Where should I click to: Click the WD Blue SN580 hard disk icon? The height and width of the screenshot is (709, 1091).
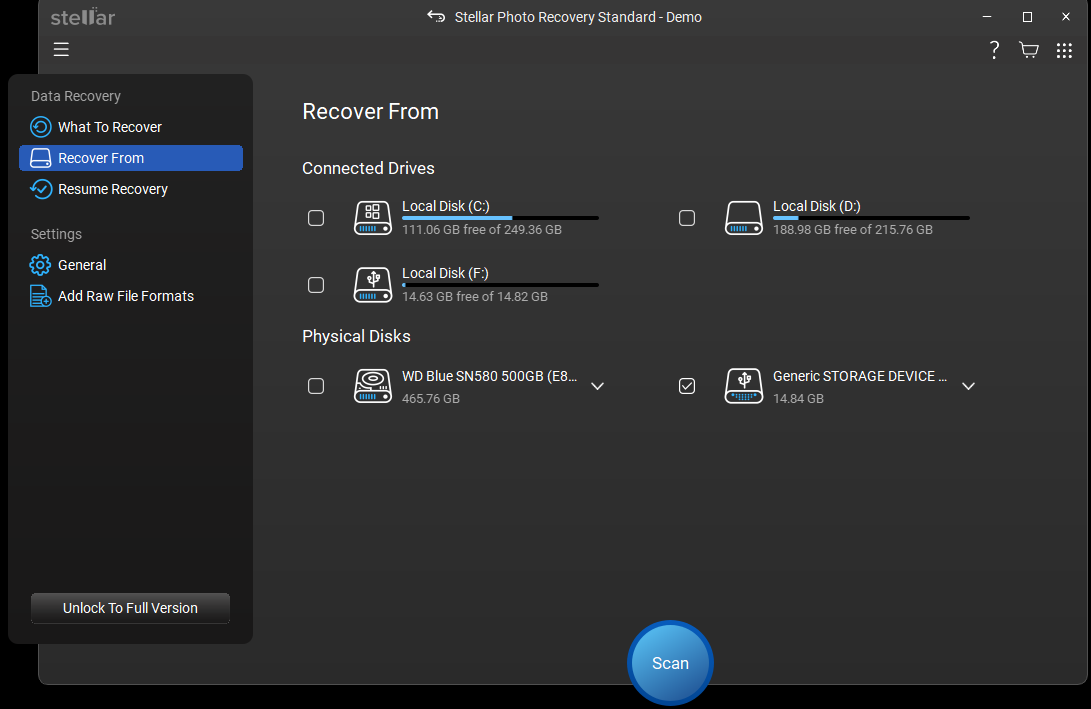[373, 386]
